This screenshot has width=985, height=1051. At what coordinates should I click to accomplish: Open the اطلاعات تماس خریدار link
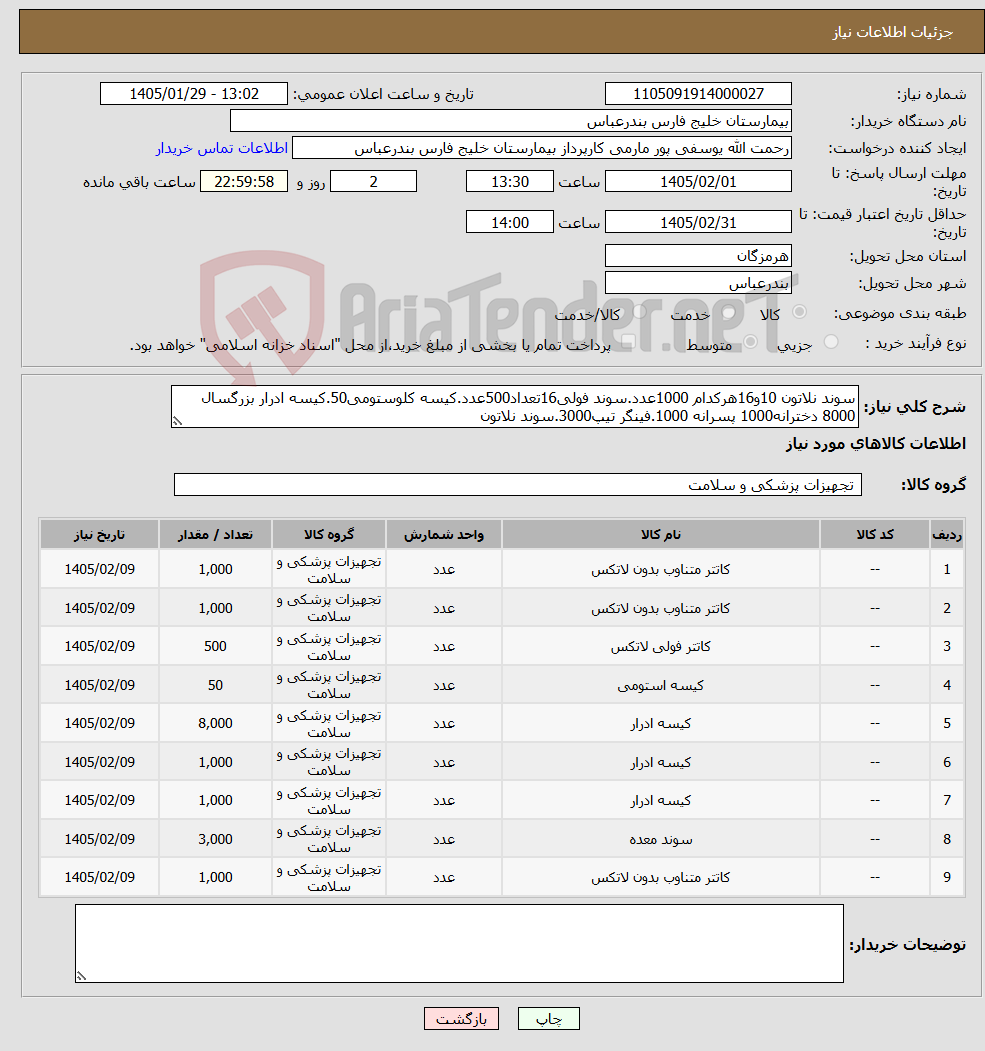tap(222, 148)
